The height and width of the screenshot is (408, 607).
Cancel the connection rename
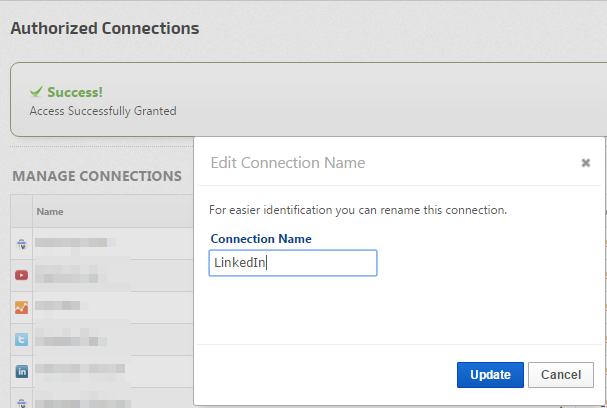pyautogui.click(x=561, y=375)
